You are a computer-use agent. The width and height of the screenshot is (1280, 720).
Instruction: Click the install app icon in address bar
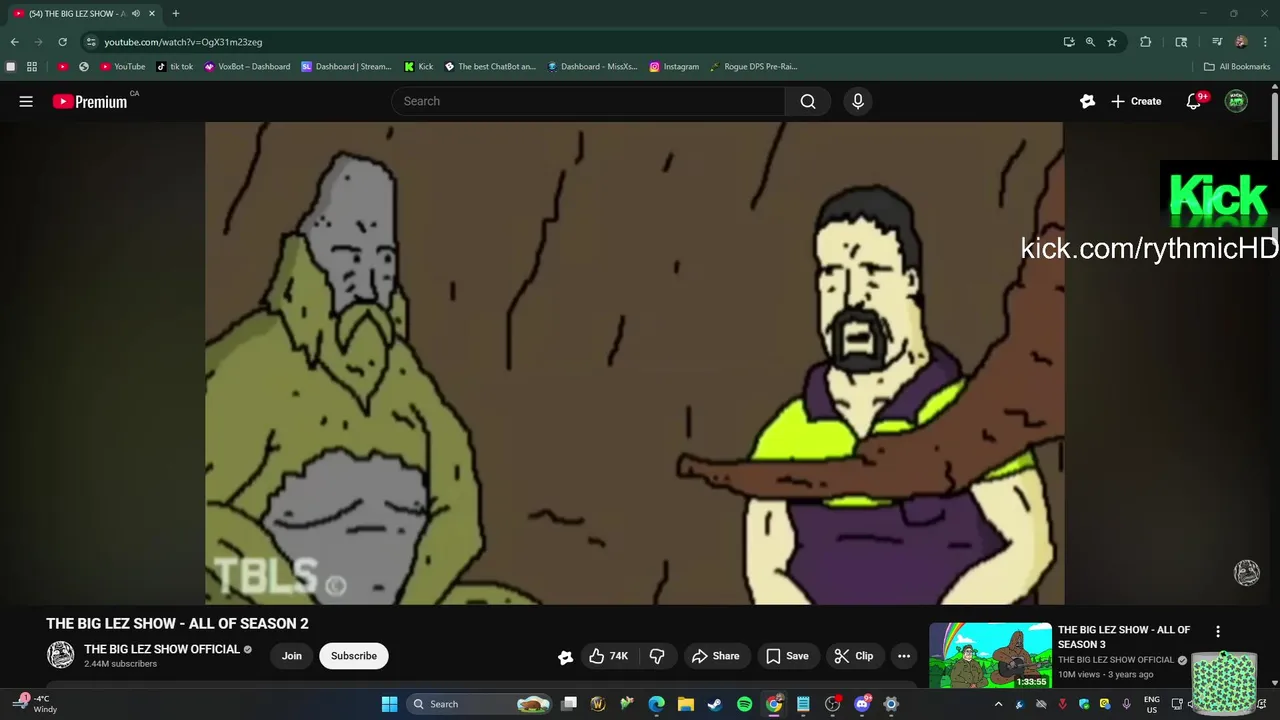tap(1069, 42)
